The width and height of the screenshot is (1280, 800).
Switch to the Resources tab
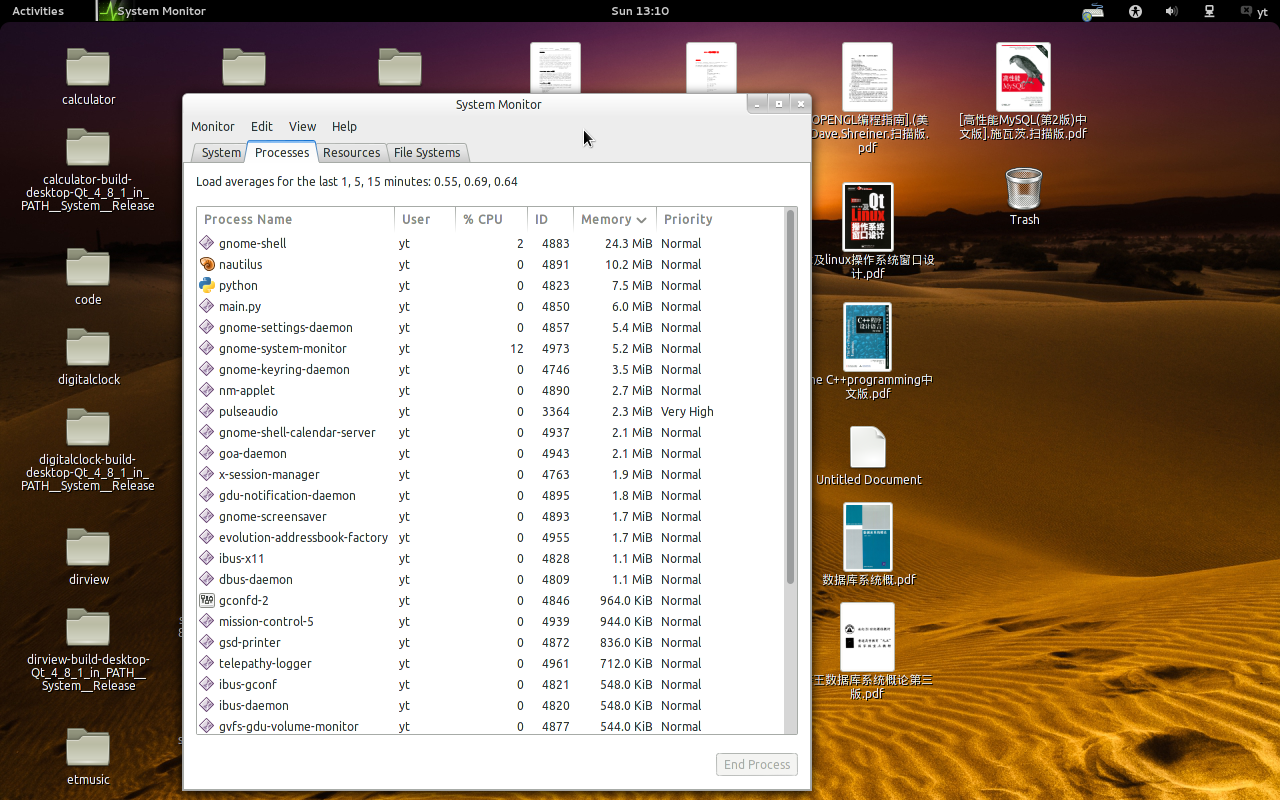351,152
